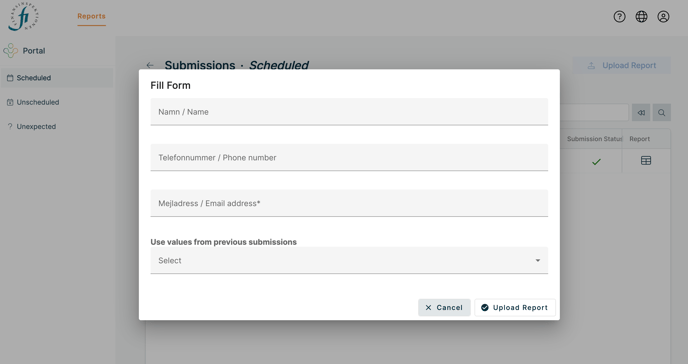Click the Portal clover icon
This screenshot has height=364, width=688.
coord(11,51)
